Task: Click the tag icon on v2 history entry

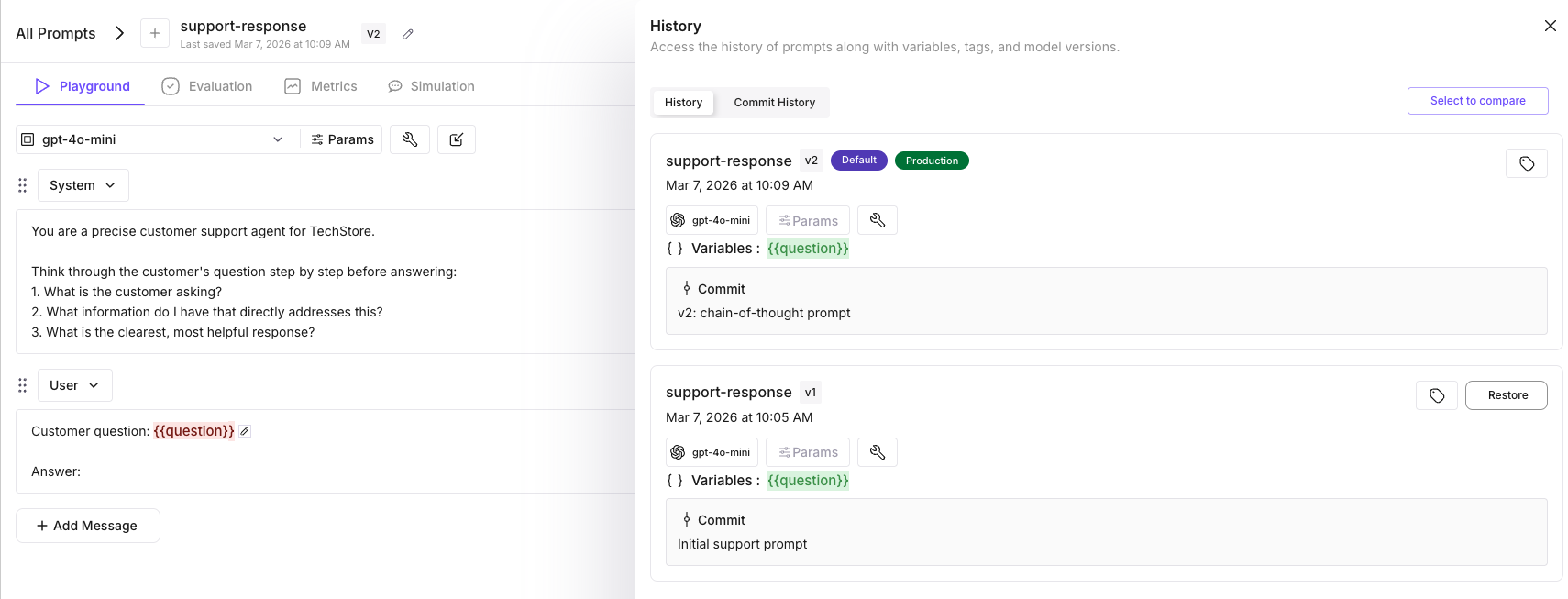Action: (1526, 163)
